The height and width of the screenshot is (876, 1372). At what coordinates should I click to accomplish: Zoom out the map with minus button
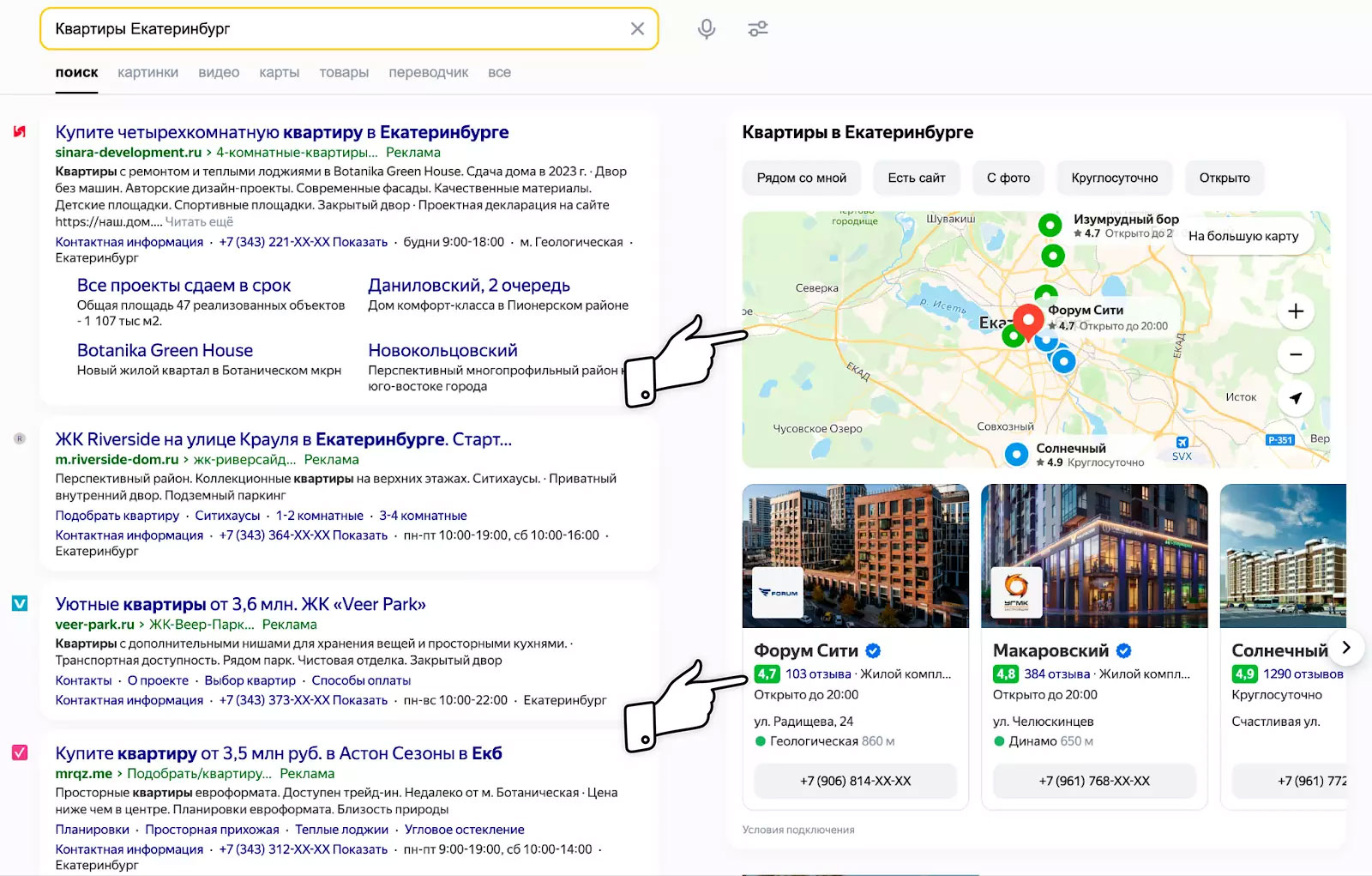pyautogui.click(x=1296, y=354)
